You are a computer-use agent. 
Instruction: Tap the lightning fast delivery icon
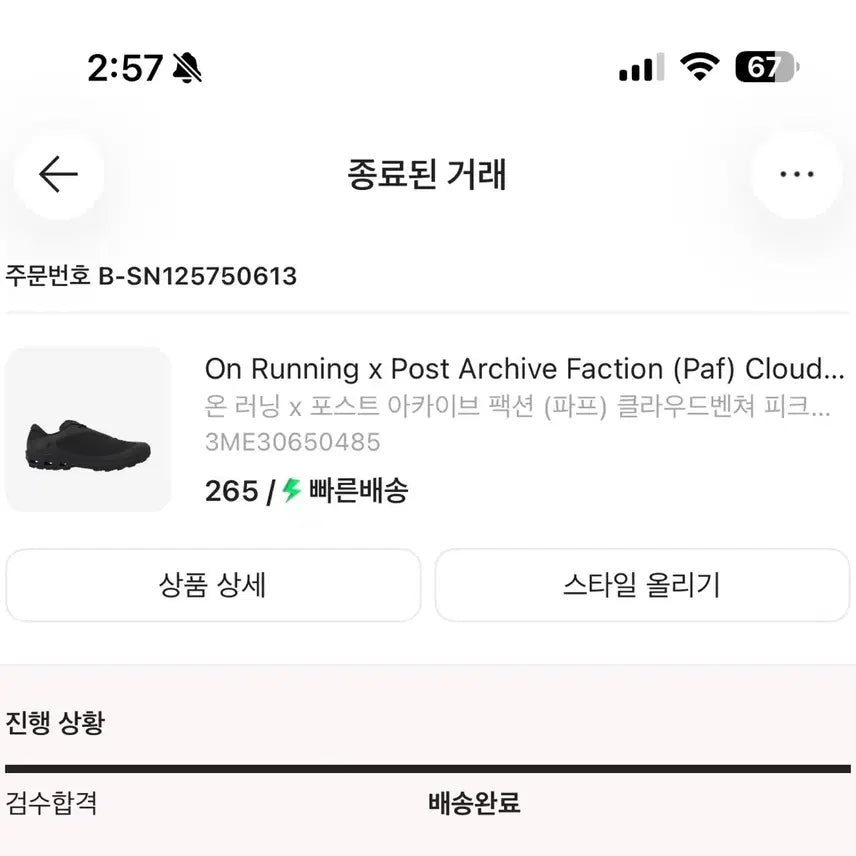click(x=290, y=490)
